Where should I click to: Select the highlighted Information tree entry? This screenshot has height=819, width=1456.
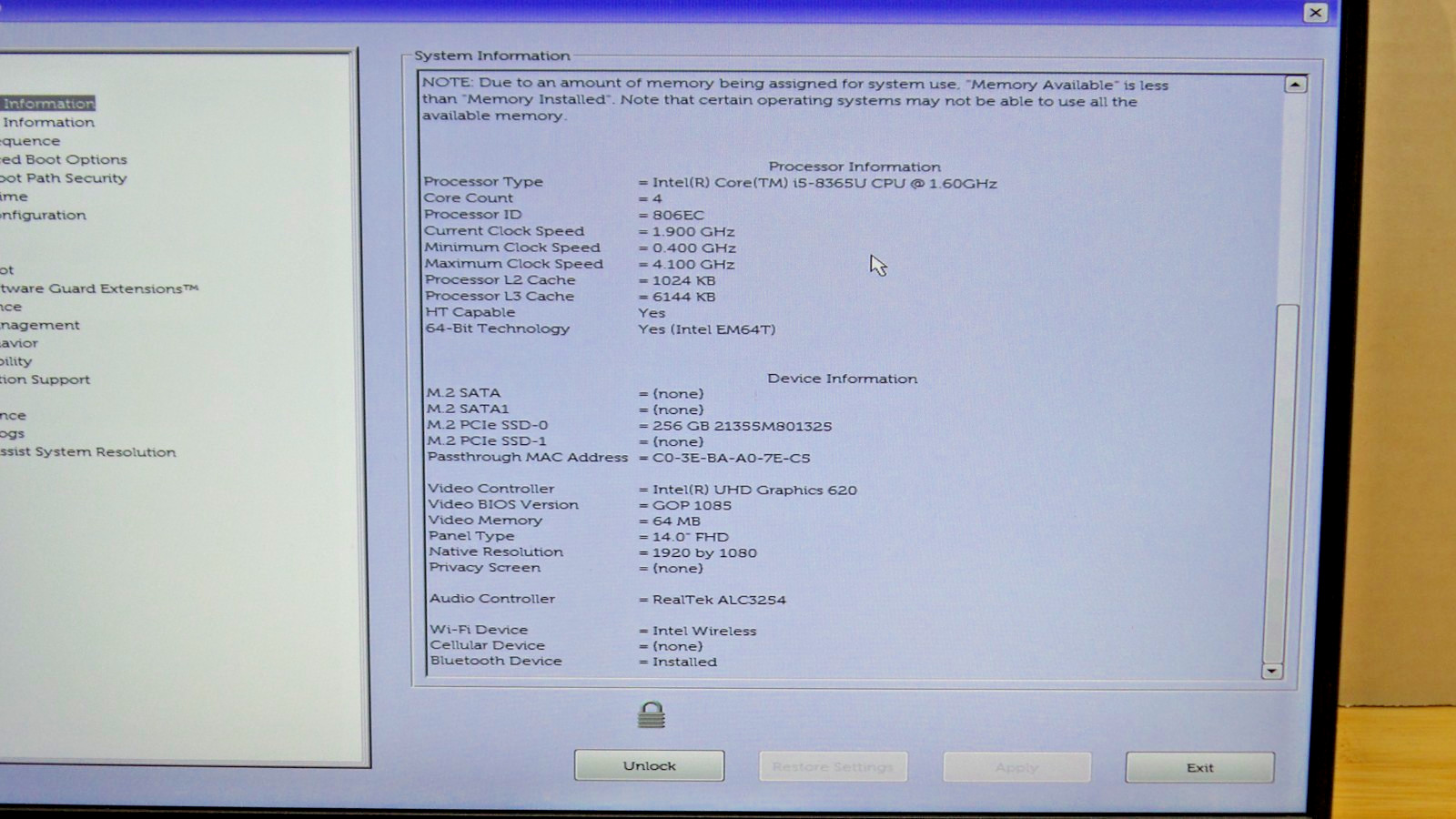click(47, 104)
